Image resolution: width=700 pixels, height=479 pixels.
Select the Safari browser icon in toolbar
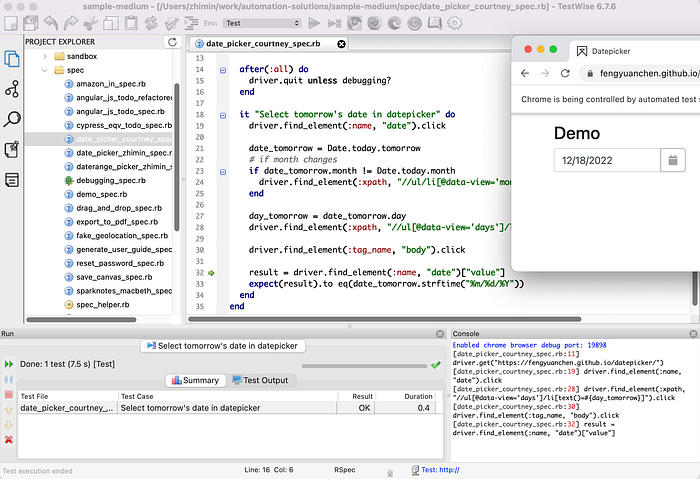click(x=414, y=23)
